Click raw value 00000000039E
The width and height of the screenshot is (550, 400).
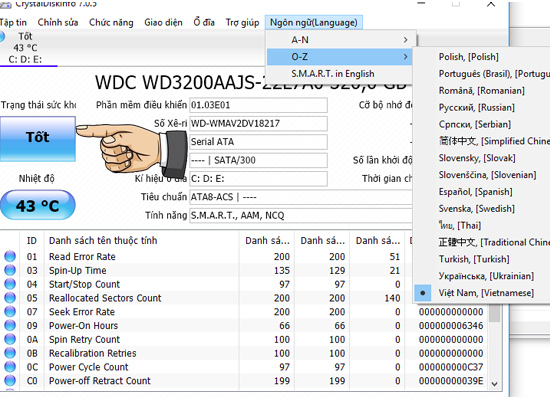click(451, 381)
